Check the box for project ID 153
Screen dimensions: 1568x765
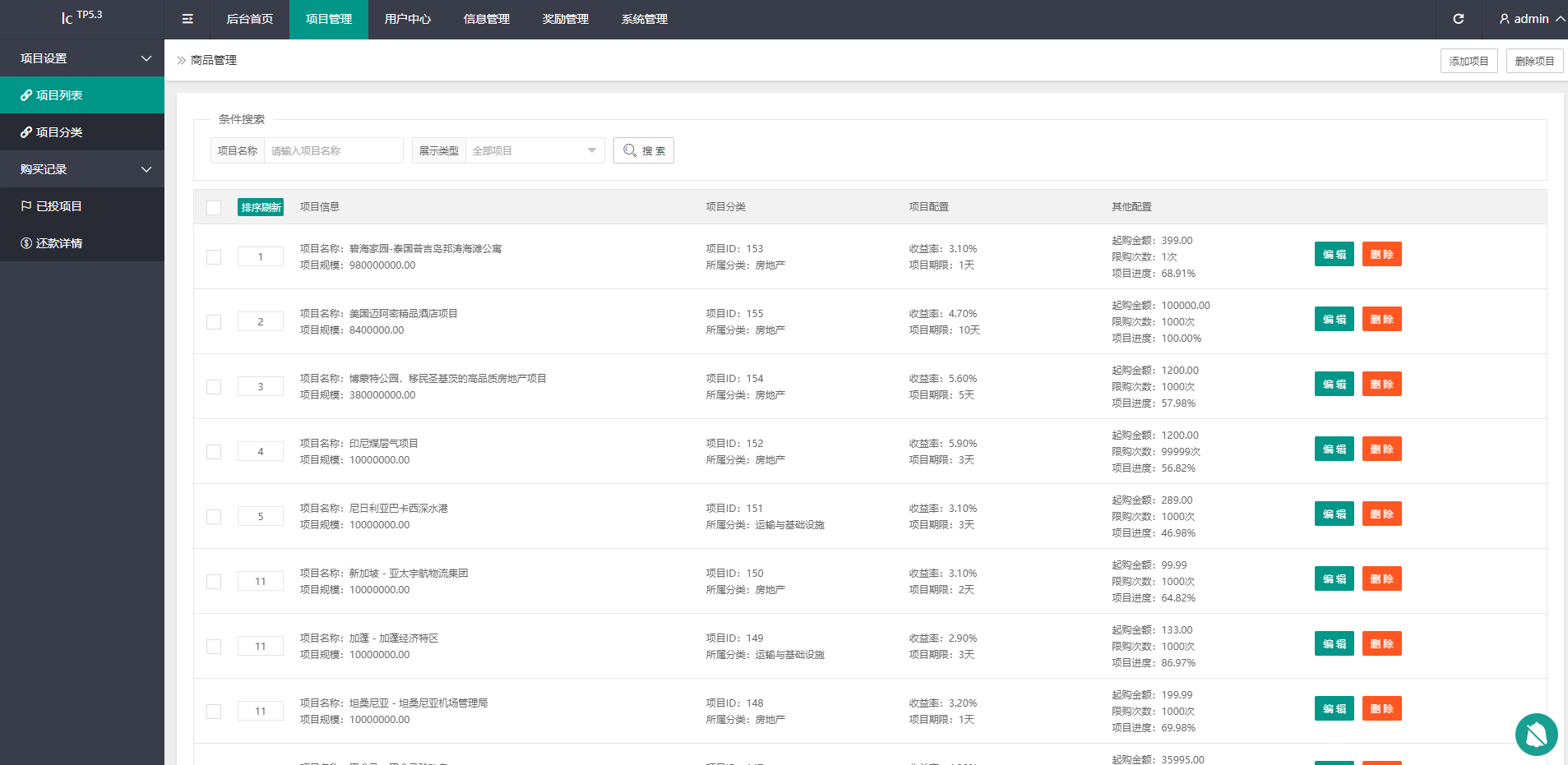pyautogui.click(x=214, y=257)
